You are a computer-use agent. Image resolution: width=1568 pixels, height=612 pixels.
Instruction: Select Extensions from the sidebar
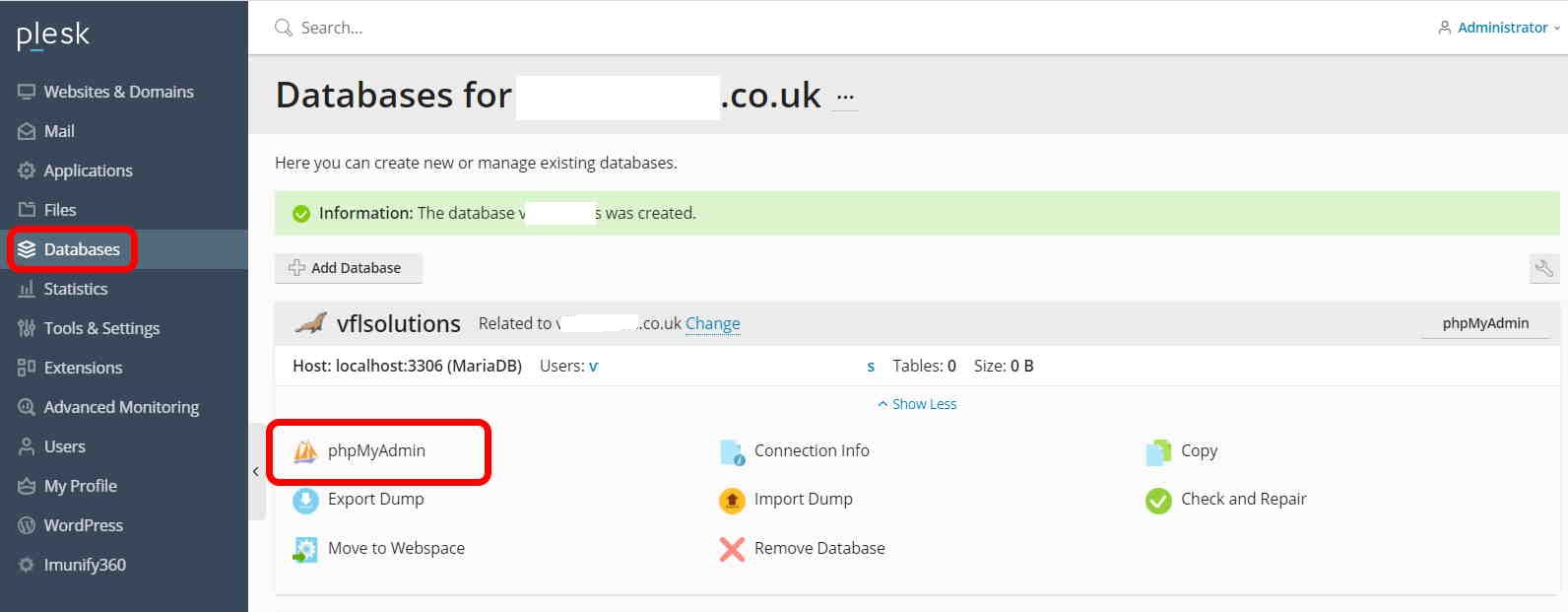click(83, 368)
